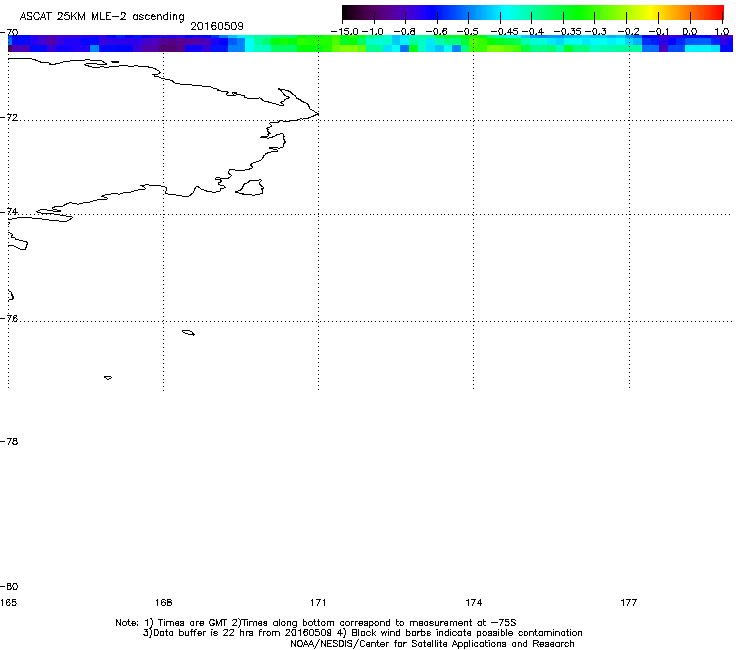740x650 pixels.
Task: Pick the cyan section of the color bar
Action: (507, 13)
